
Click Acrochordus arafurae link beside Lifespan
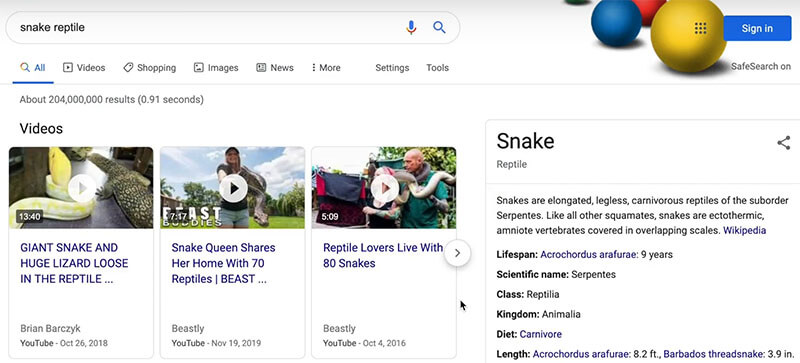[x=589, y=254]
